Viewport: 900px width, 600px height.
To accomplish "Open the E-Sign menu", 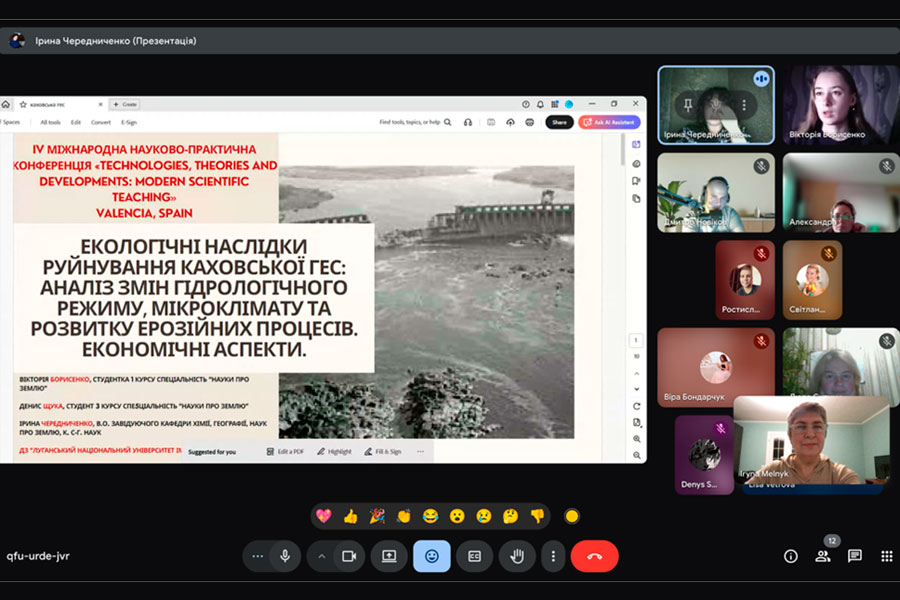I will [x=129, y=122].
